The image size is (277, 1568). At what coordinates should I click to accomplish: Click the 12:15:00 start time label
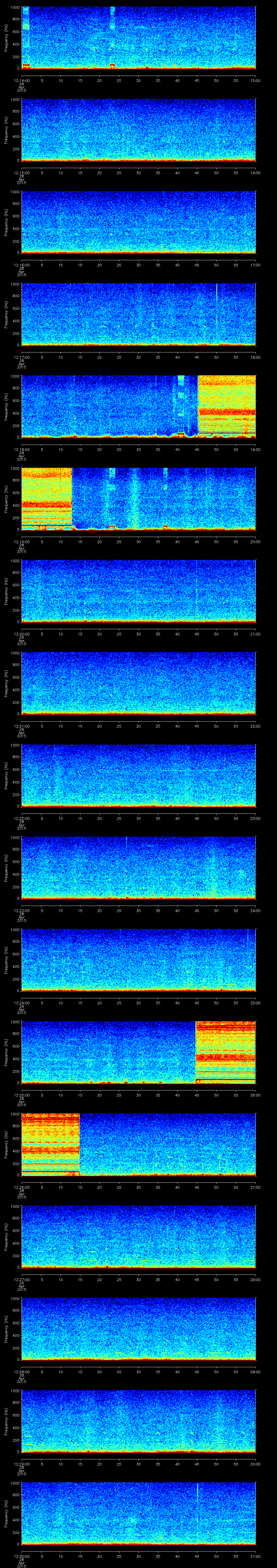click(21, 173)
